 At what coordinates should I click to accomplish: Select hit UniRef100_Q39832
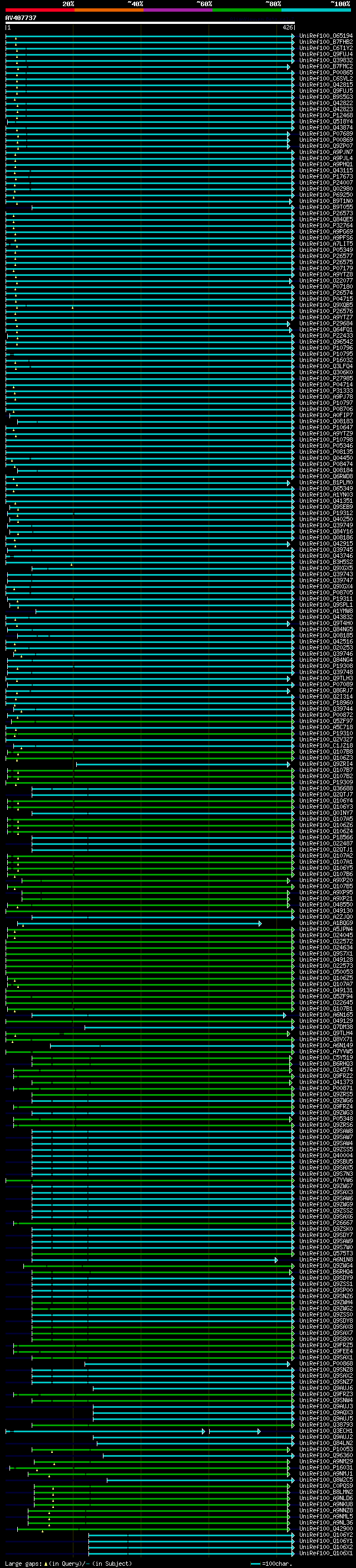(326, 60)
